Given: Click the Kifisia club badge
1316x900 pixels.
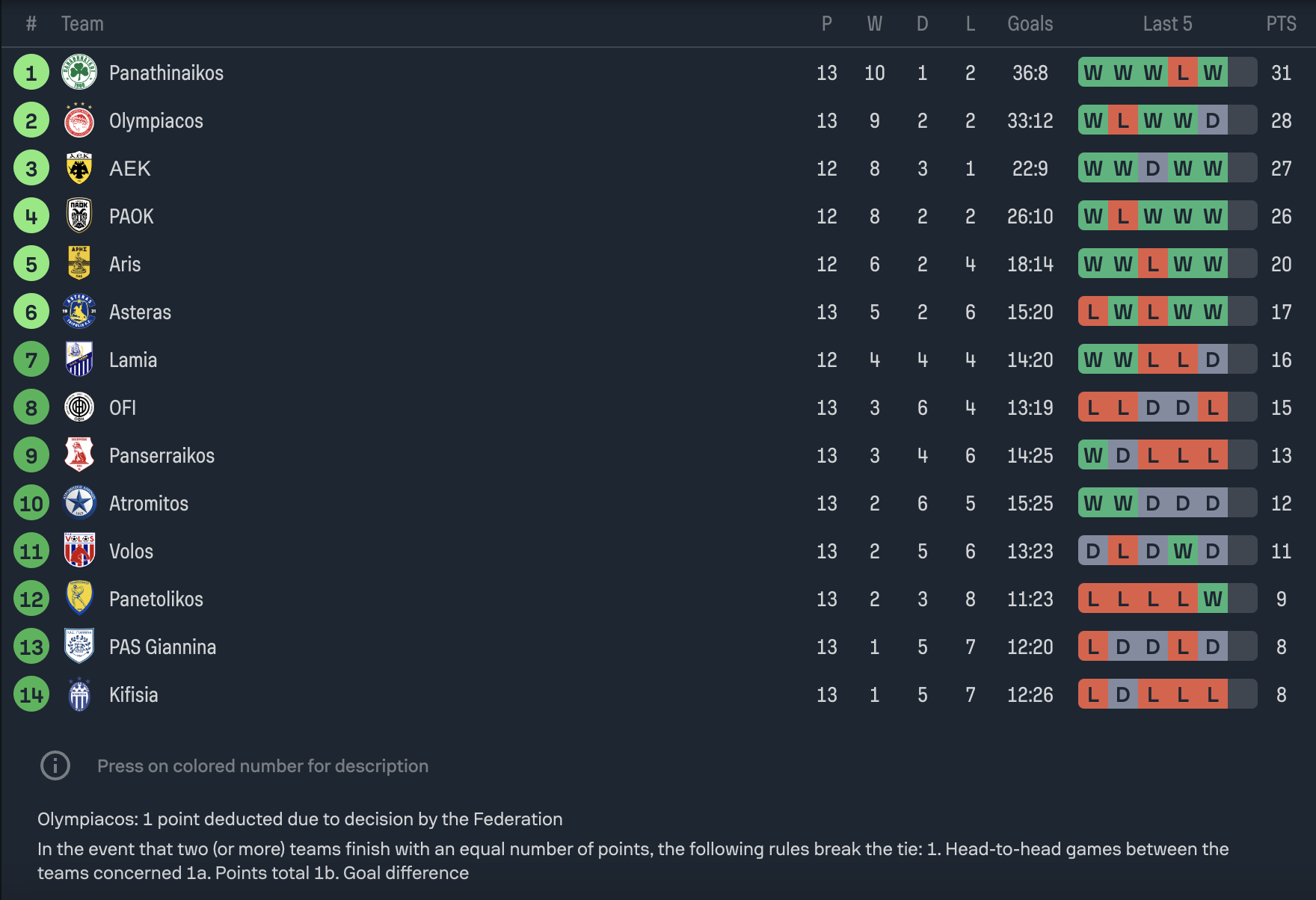Looking at the screenshot, I should [79, 694].
